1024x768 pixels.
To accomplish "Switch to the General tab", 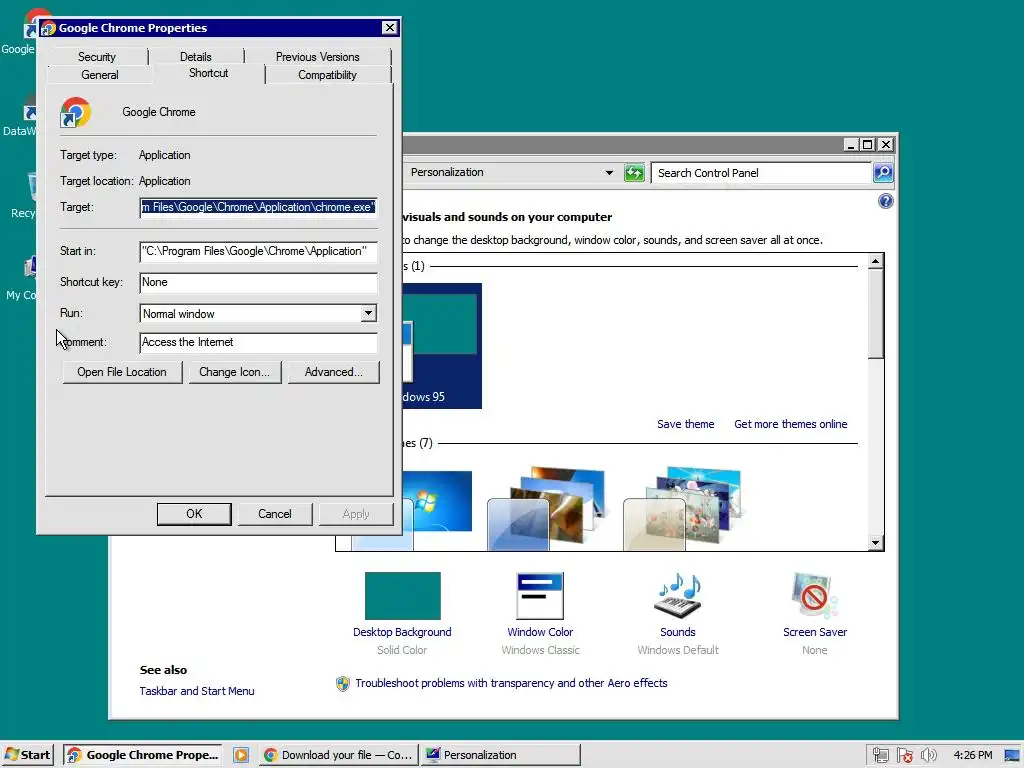I will [x=100, y=74].
